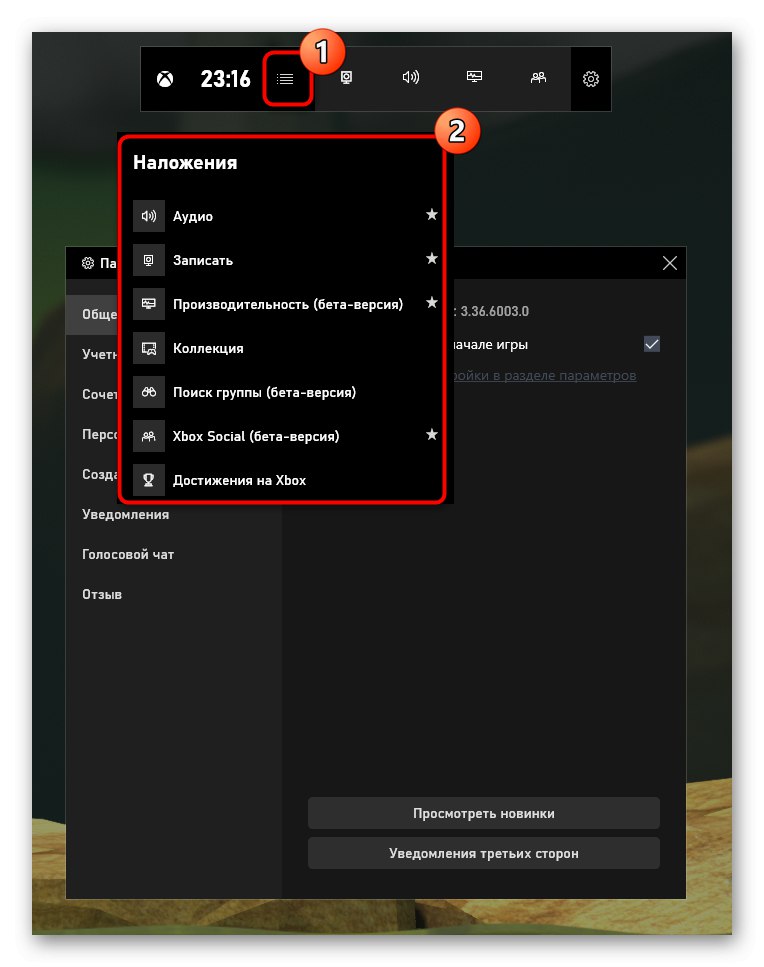The height and width of the screenshot is (967, 764).
Task: Click the Коллекция gallery icon
Action: (x=149, y=348)
